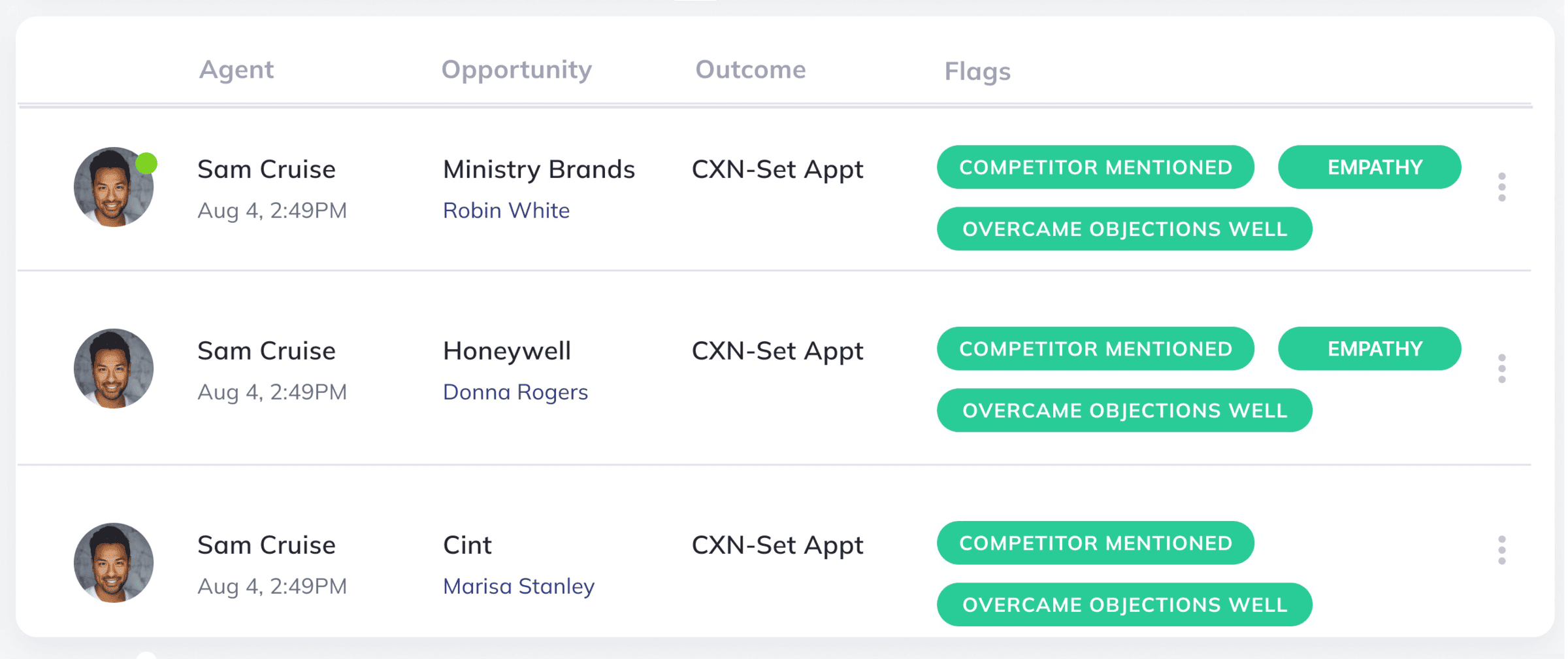Open the Marisa Stanley contact link
The height and width of the screenshot is (659, 1568).
(x=518, y=586)
